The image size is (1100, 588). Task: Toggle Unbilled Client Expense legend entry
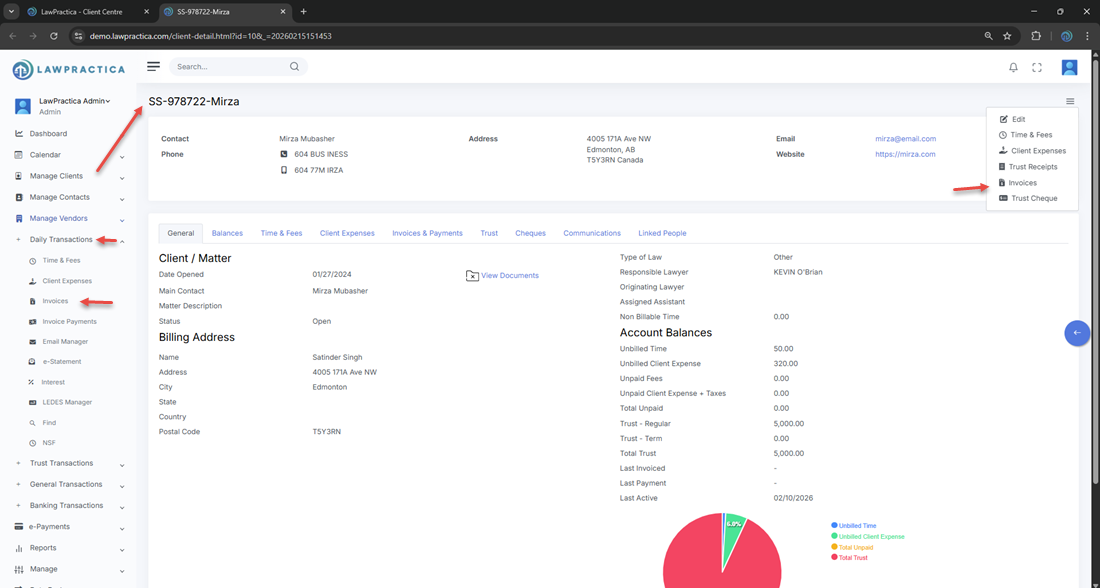(x=870, y=536)
